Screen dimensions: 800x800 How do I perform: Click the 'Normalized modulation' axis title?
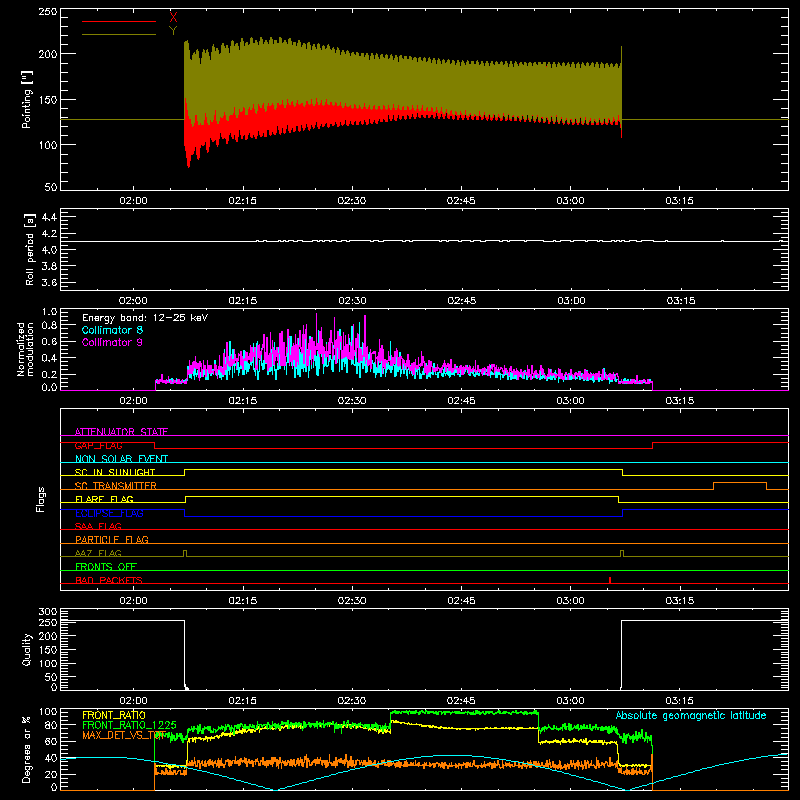[x=25, y=349]
